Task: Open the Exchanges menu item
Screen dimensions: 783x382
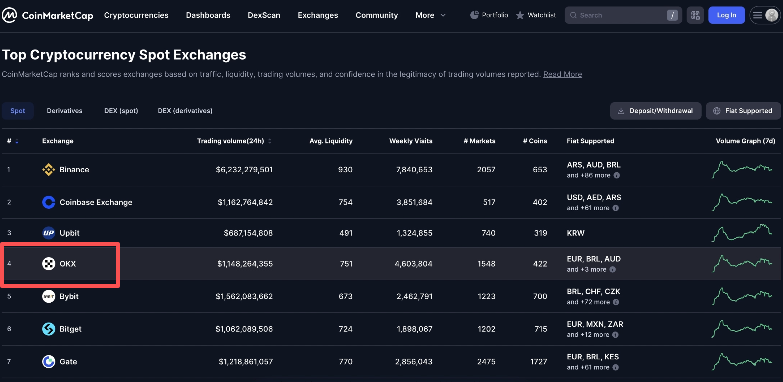Action: point(318,15)
